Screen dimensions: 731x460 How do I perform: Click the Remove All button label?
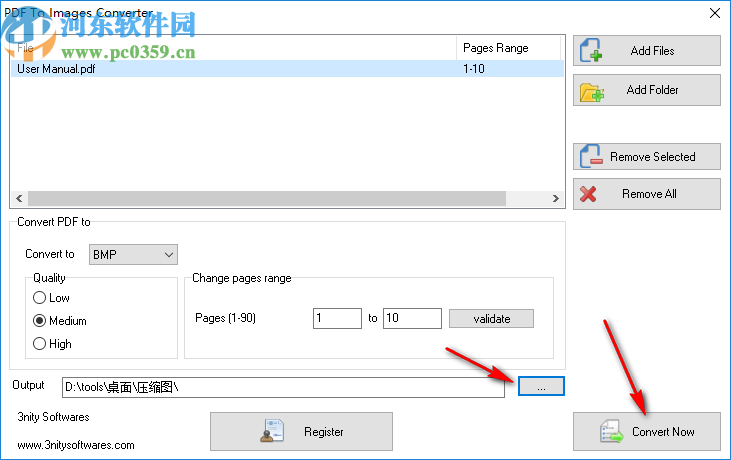(x=649, y=194)
